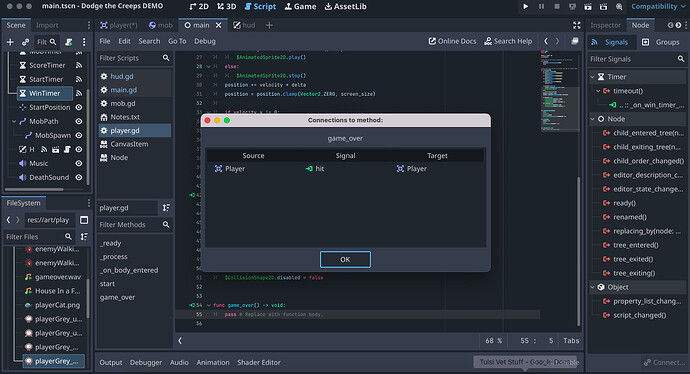Click the Filter Signals input field
Image resolution: width=690 pixels, height=374 pixels.
coord(638,59)
